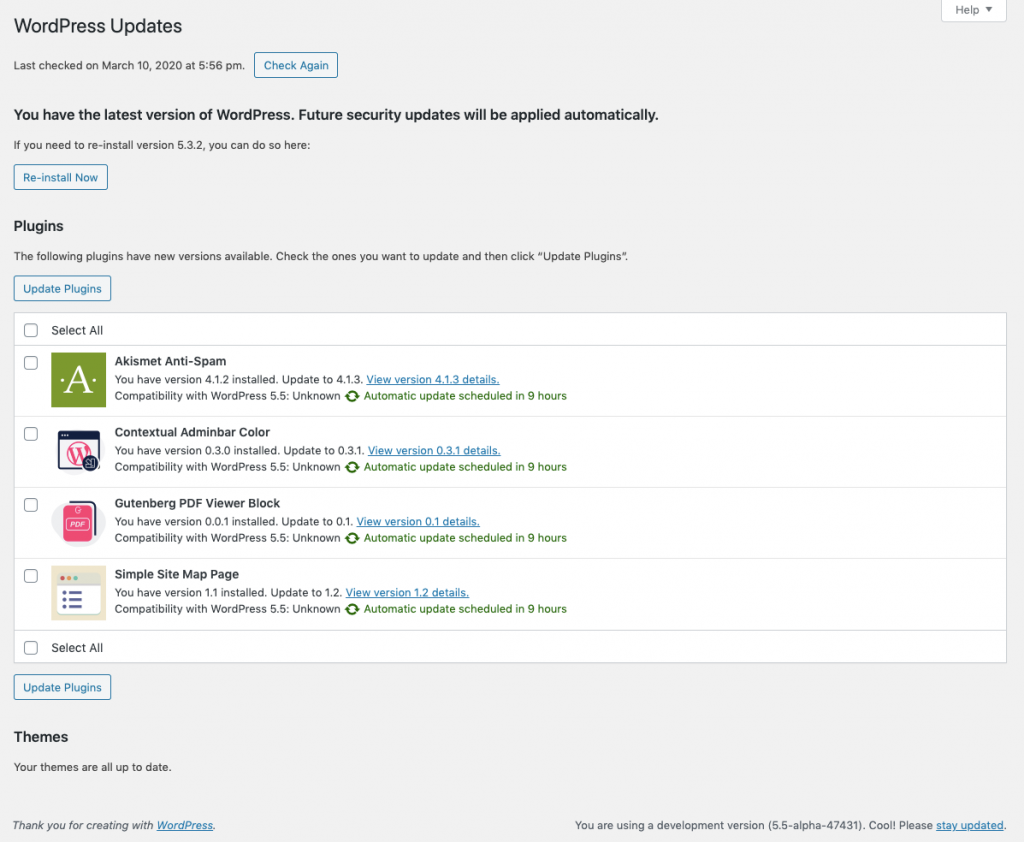The image size is (1024, 842).
Task: Click Gutenberg PDF Viewer's automatic update text
Action: point(465,538)
